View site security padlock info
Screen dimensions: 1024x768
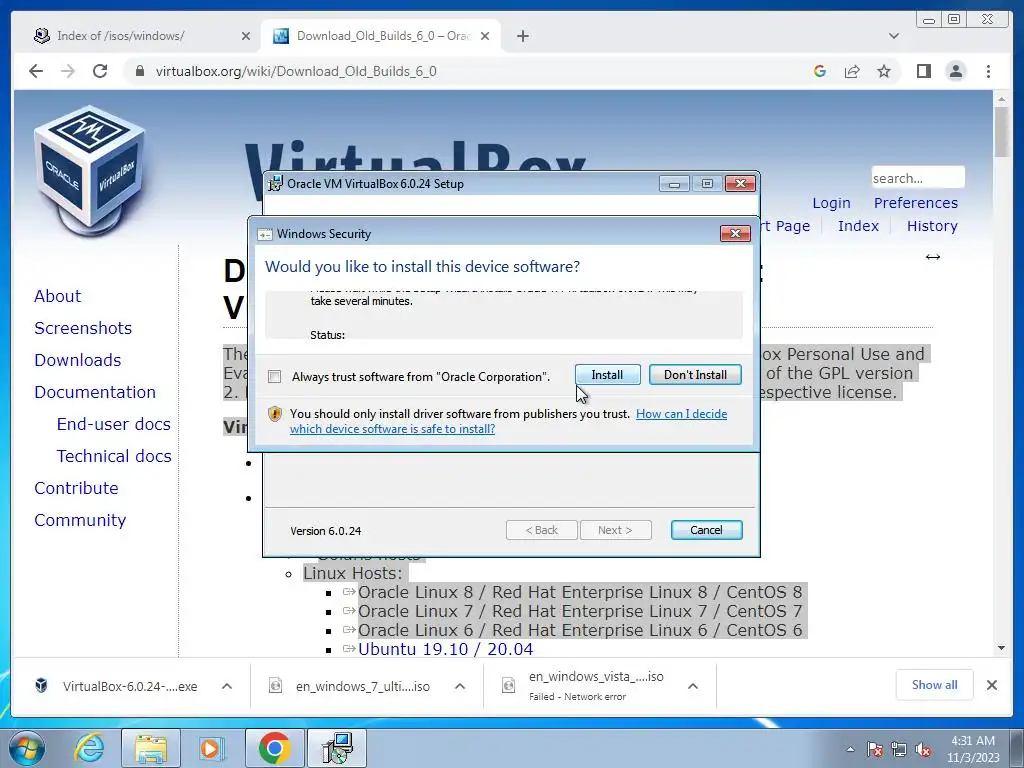[139, 71]
